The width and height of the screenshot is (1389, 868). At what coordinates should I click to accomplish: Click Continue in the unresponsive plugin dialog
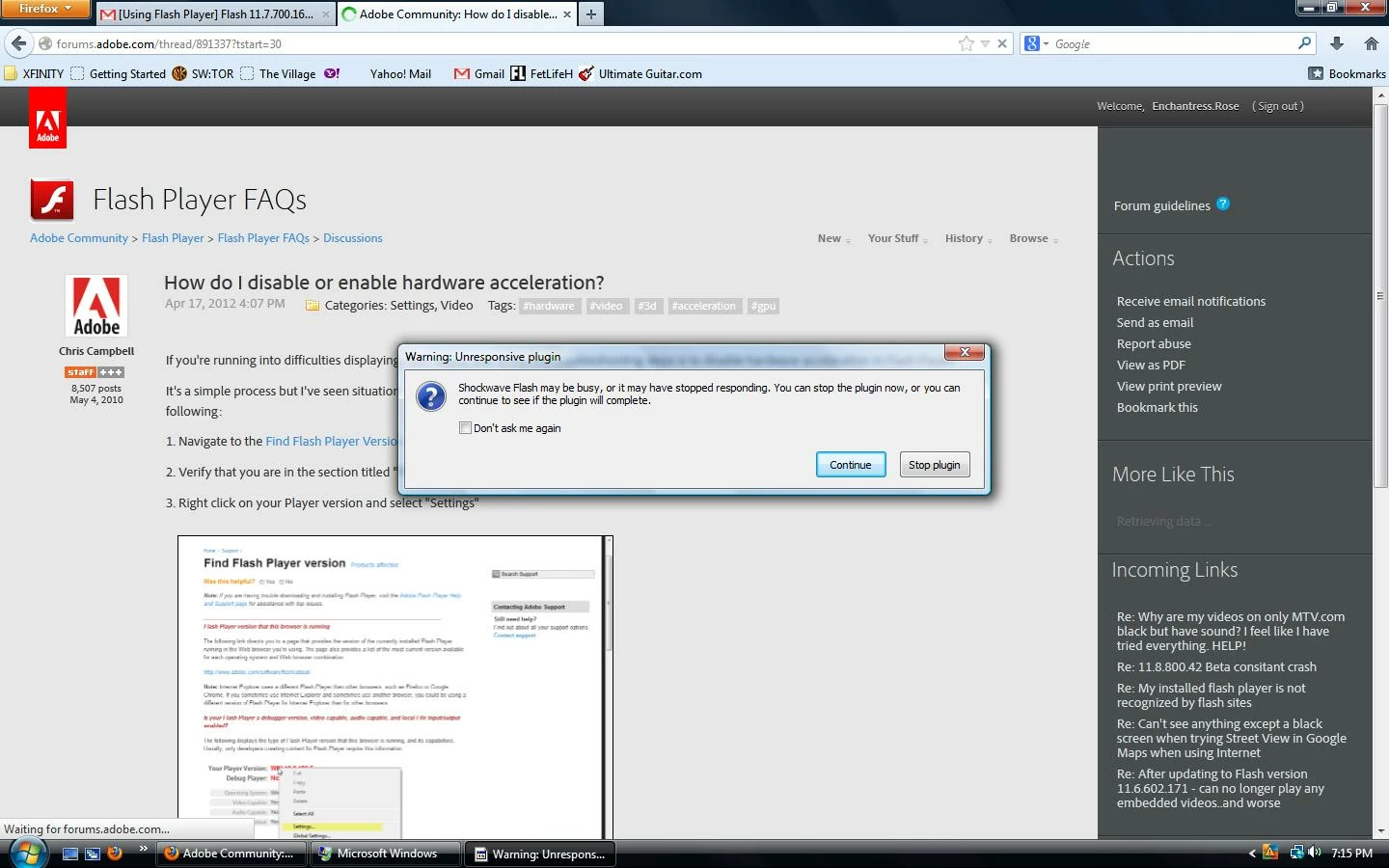pyautogui.click(x=850, y=465)
